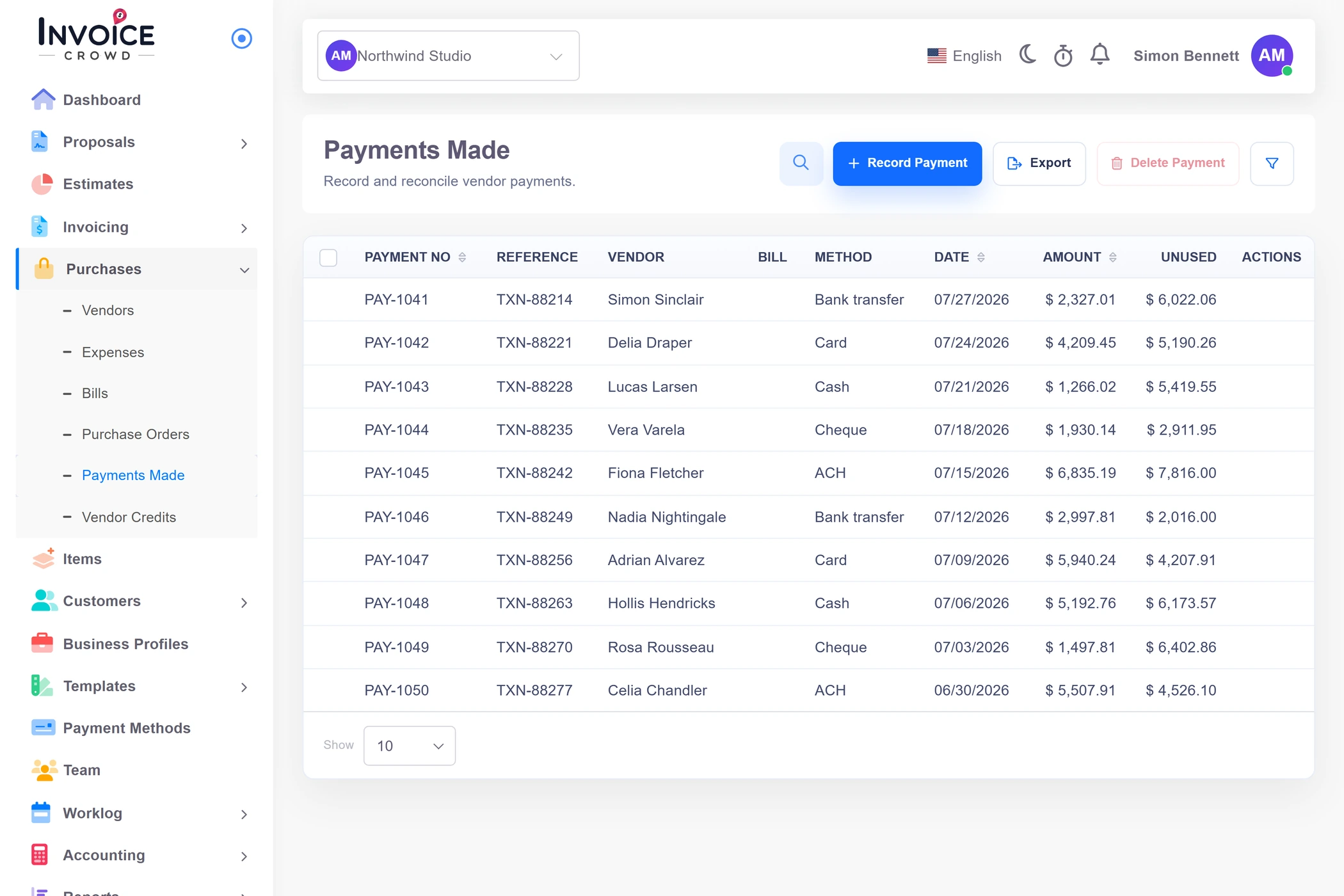This screenshot has width=1344, height=896.
Task: Click reference TXN-88221
Action: click(x=534, y=342)
